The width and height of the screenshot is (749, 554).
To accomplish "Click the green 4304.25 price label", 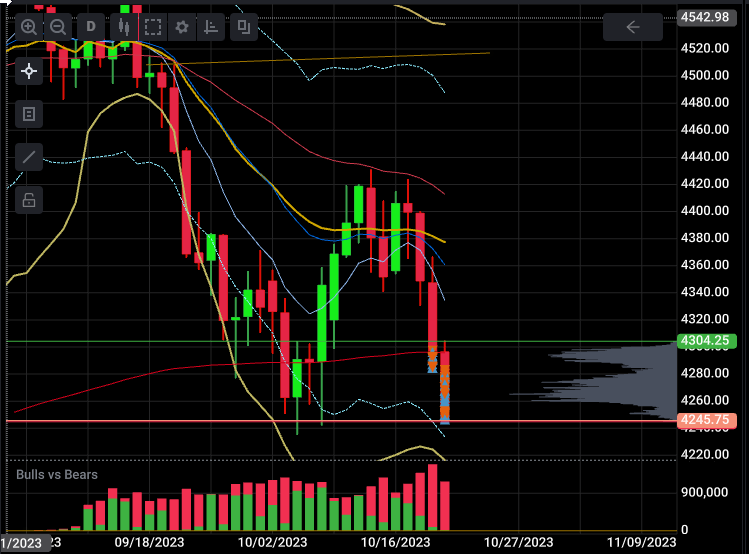I will point(706,341).
